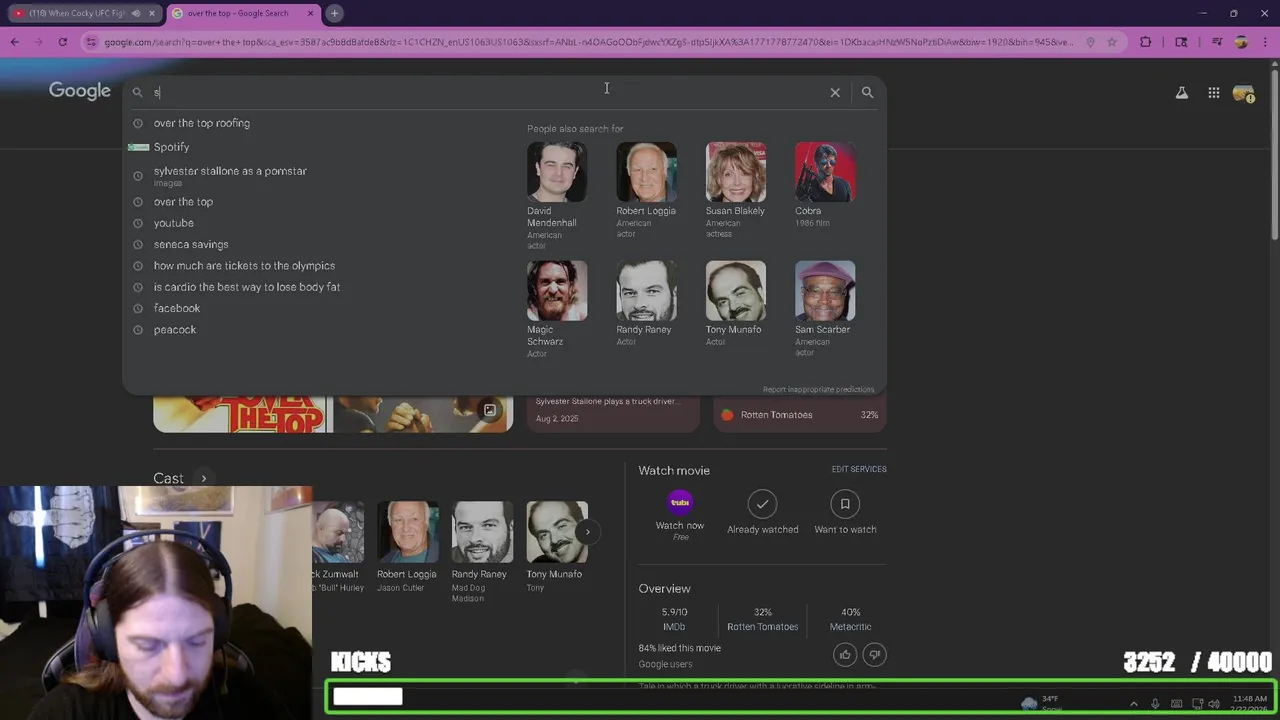
Task: Open the Chrome three-dot menu
Action: click(1264, 42)
